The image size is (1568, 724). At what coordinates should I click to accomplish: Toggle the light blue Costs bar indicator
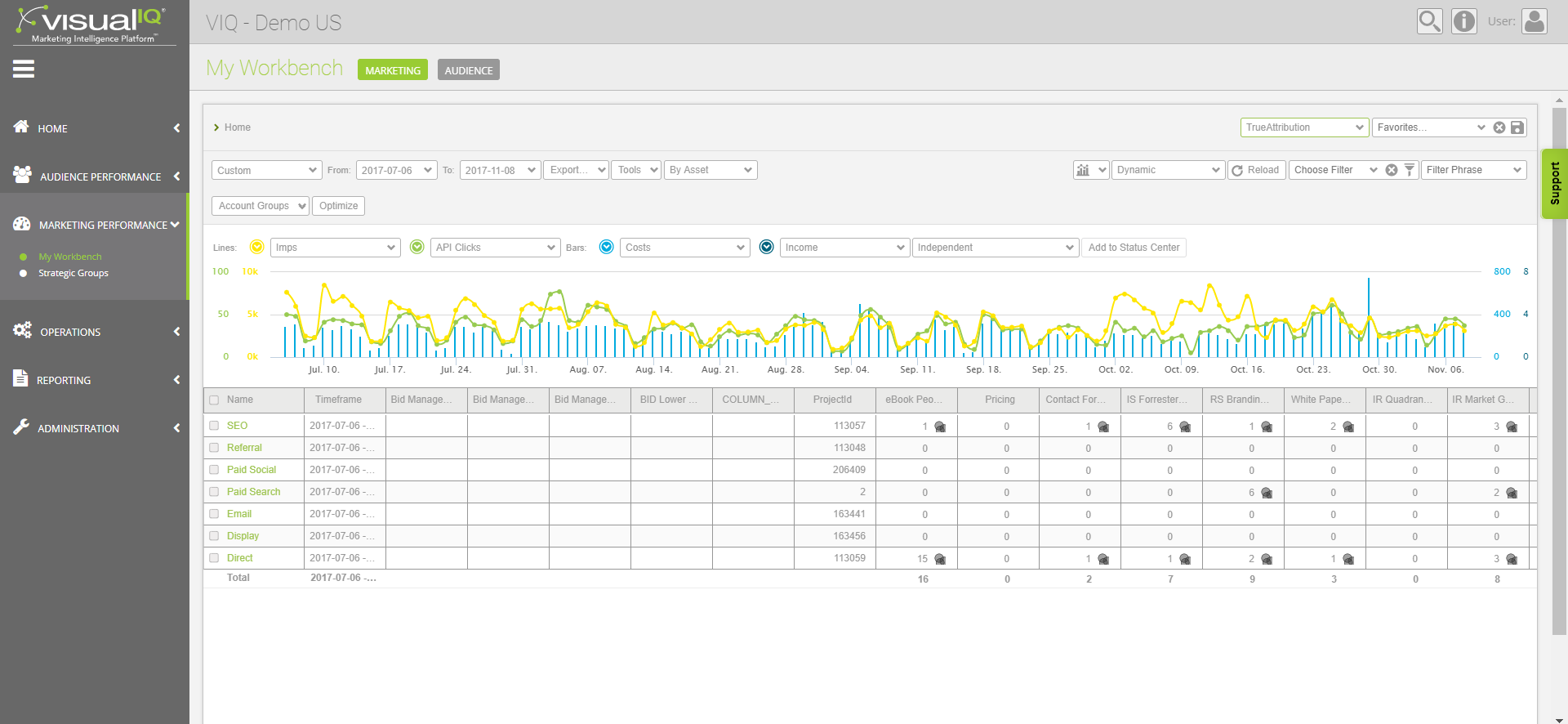click(606, 247)
